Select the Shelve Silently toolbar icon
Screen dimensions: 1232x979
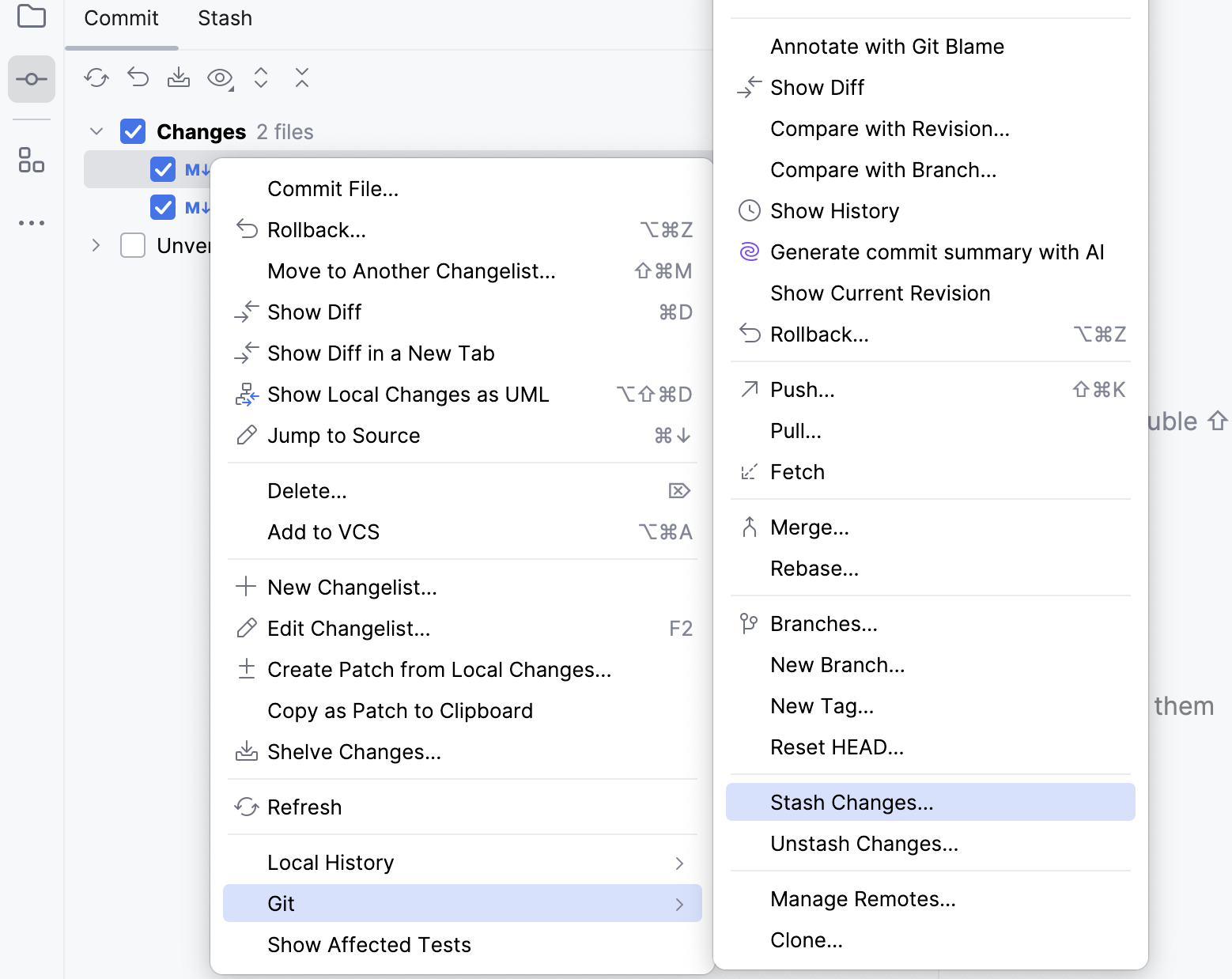pyautogui.click(x=179, y=77)
